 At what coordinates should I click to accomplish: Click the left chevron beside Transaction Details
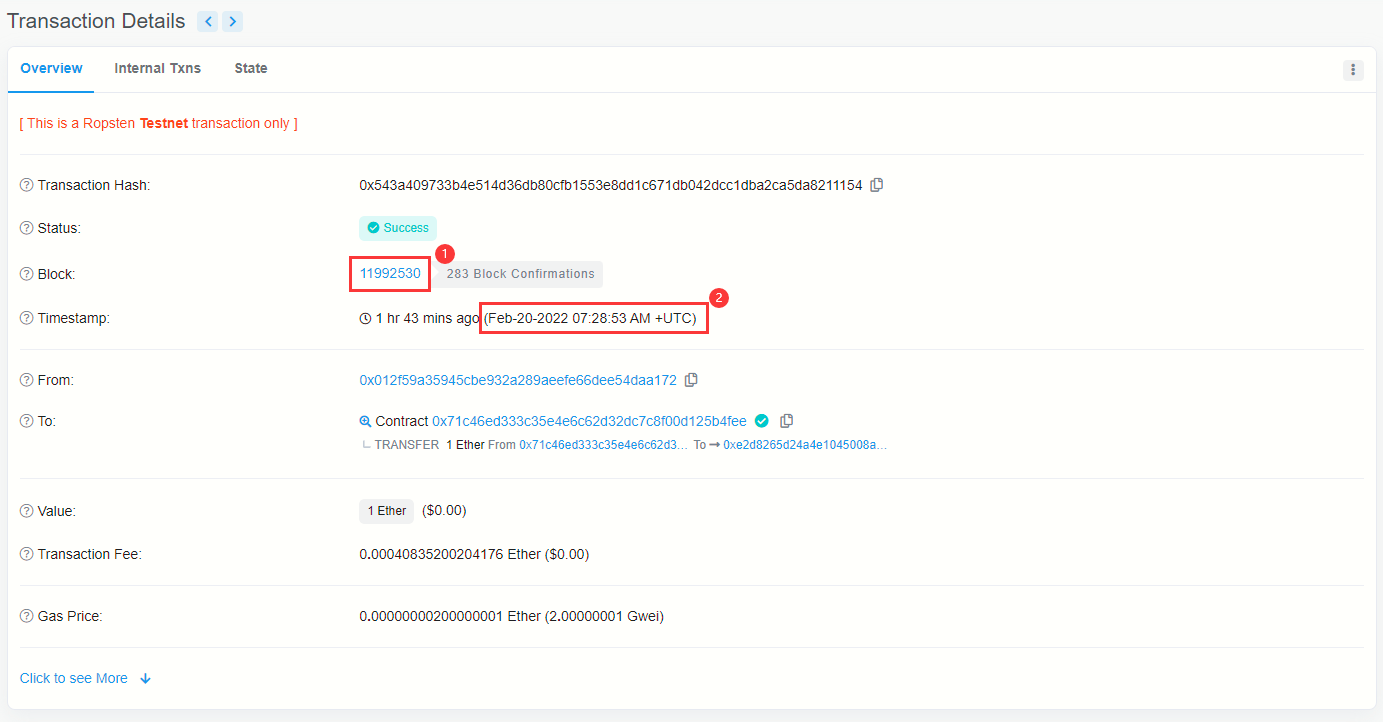point(207,21)
